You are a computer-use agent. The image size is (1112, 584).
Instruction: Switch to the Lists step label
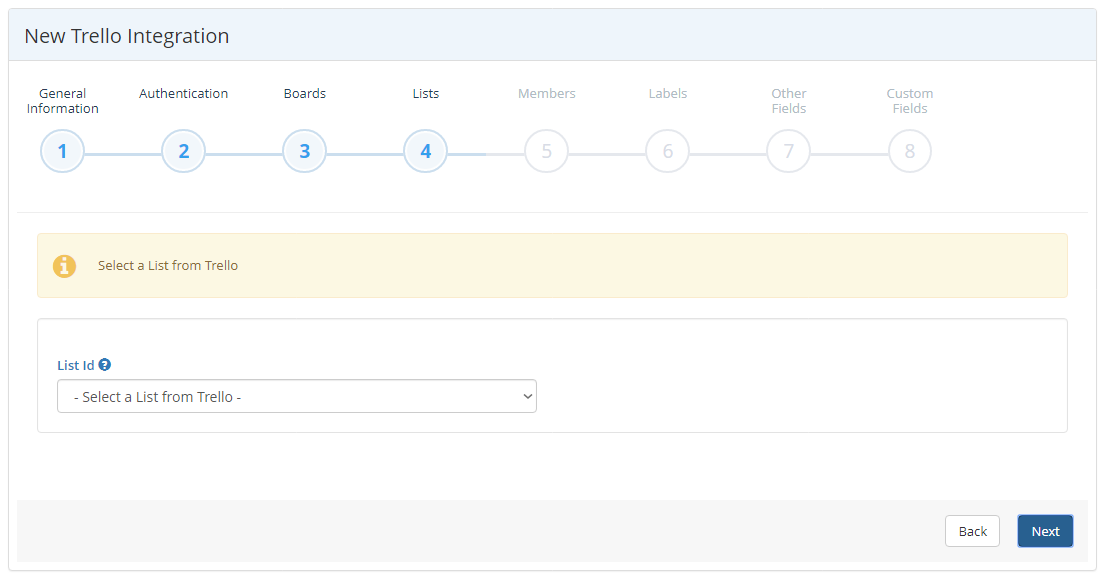tap(425, 93)
